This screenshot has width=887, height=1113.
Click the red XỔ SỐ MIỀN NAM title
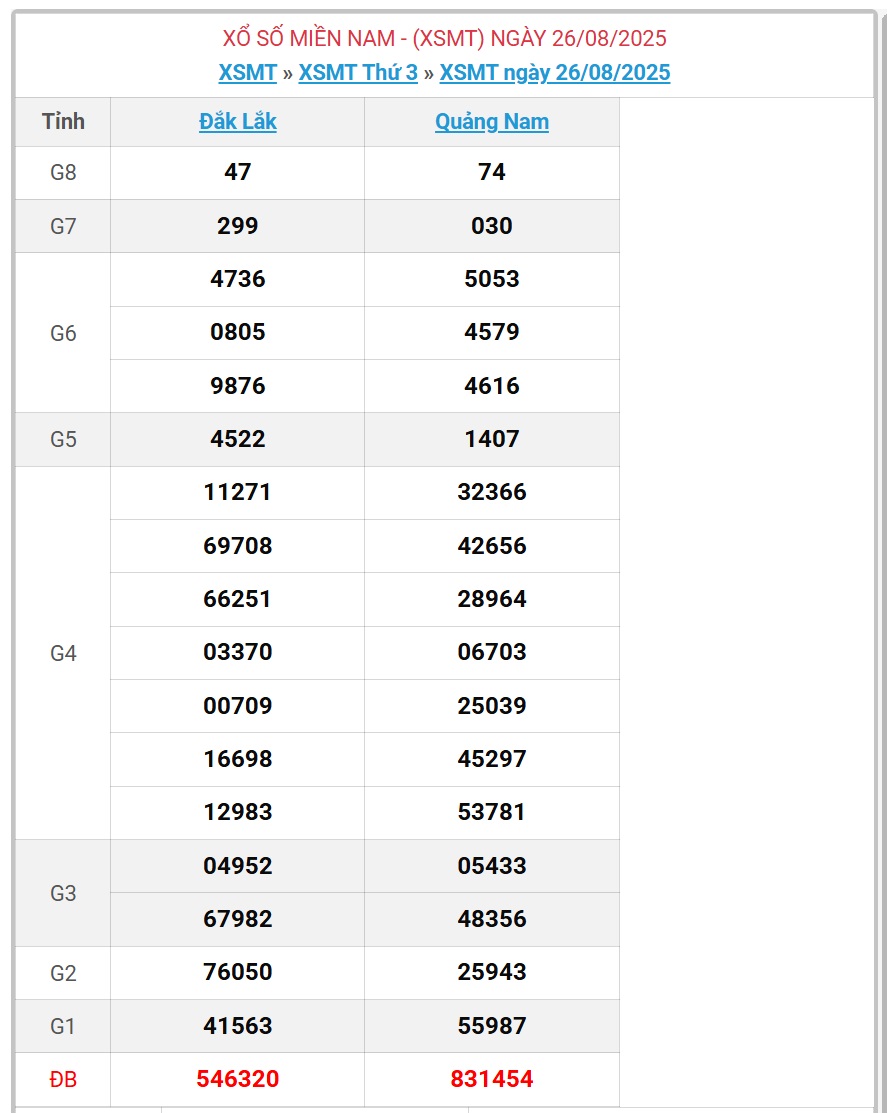(444, 38)
